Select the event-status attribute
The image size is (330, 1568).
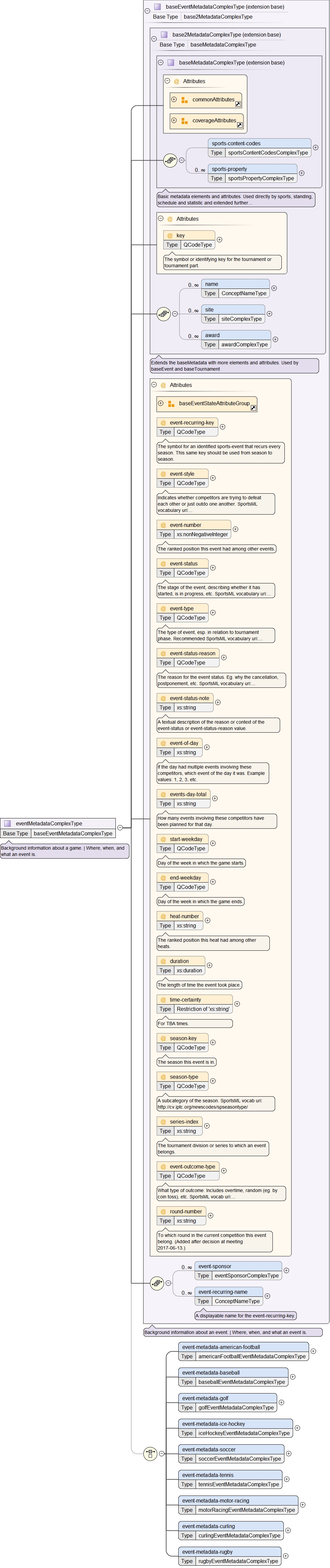(183, 564)
